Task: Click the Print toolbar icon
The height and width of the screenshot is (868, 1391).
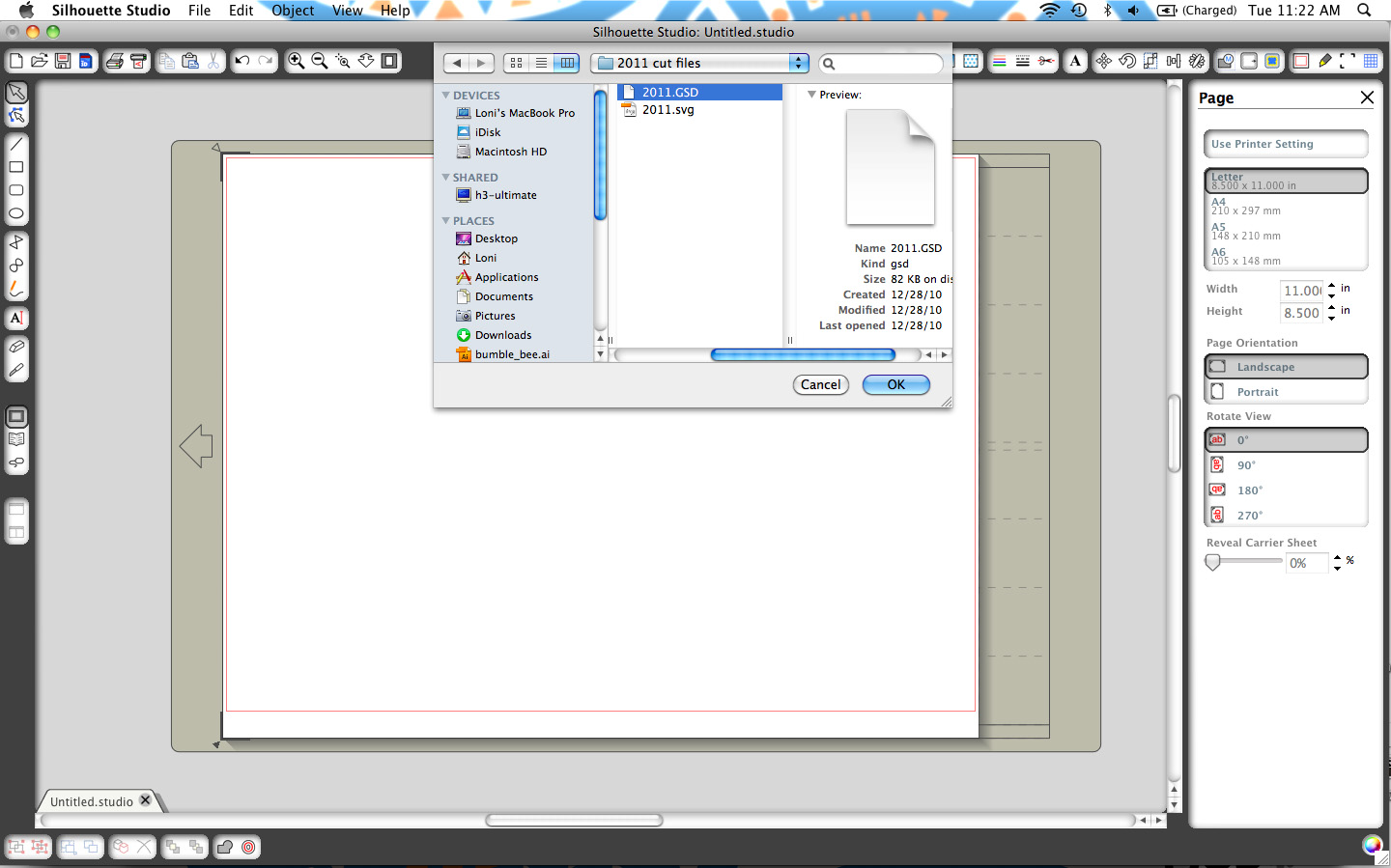Action: click(x=114, y=60)
